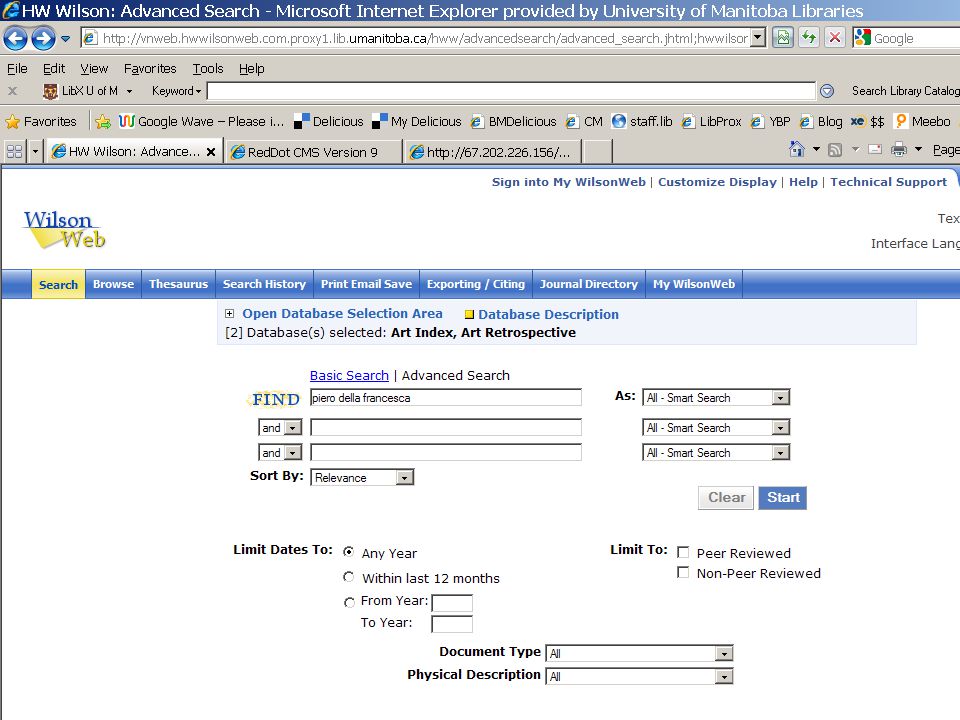Image resolution: width=960 pixels, height=720 pixels.
Task: Open the Tools menu
Action: [x=208, y=69]
